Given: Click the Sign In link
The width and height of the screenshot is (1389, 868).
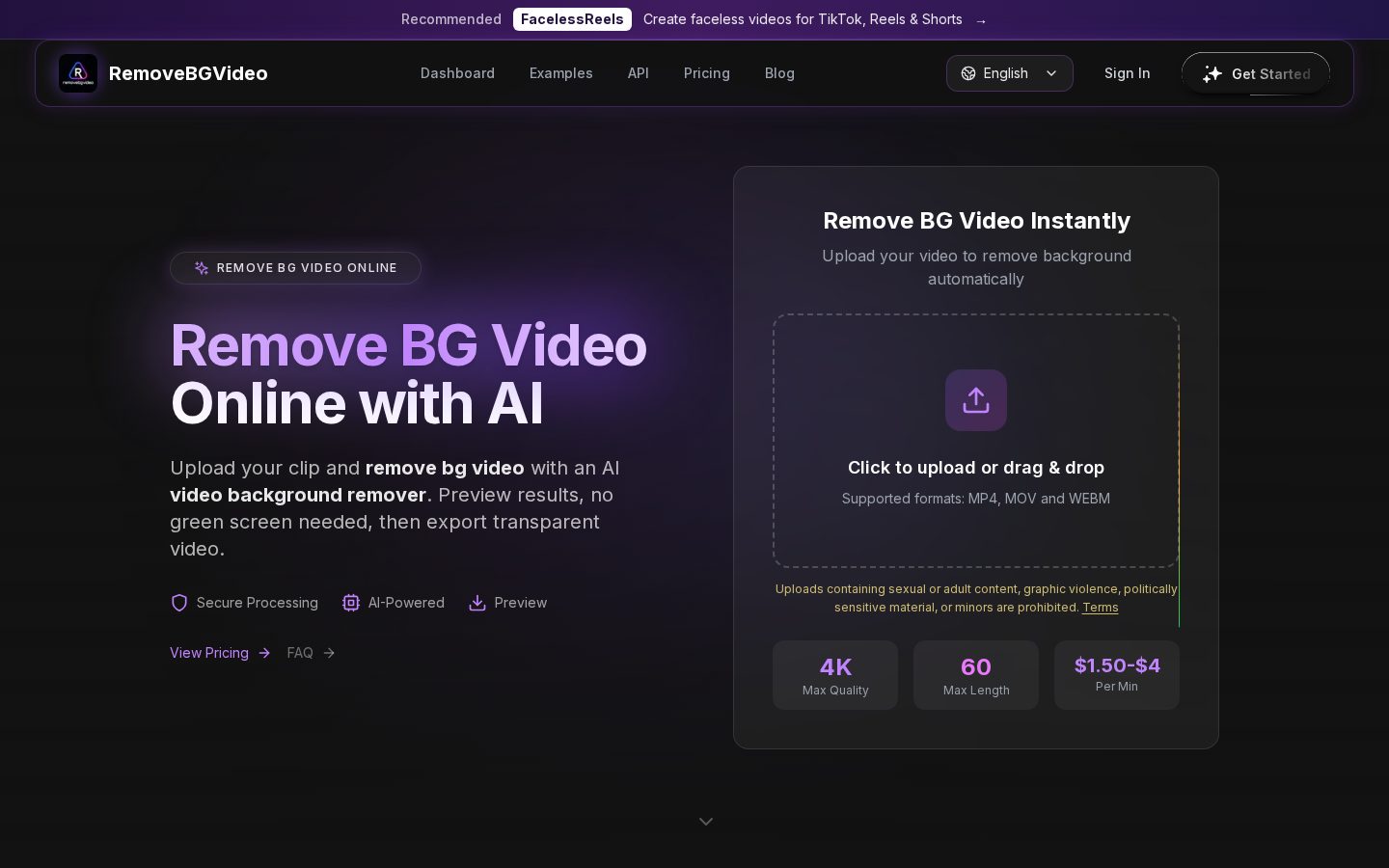Looking at the screenshot, I should [1127, 73].
